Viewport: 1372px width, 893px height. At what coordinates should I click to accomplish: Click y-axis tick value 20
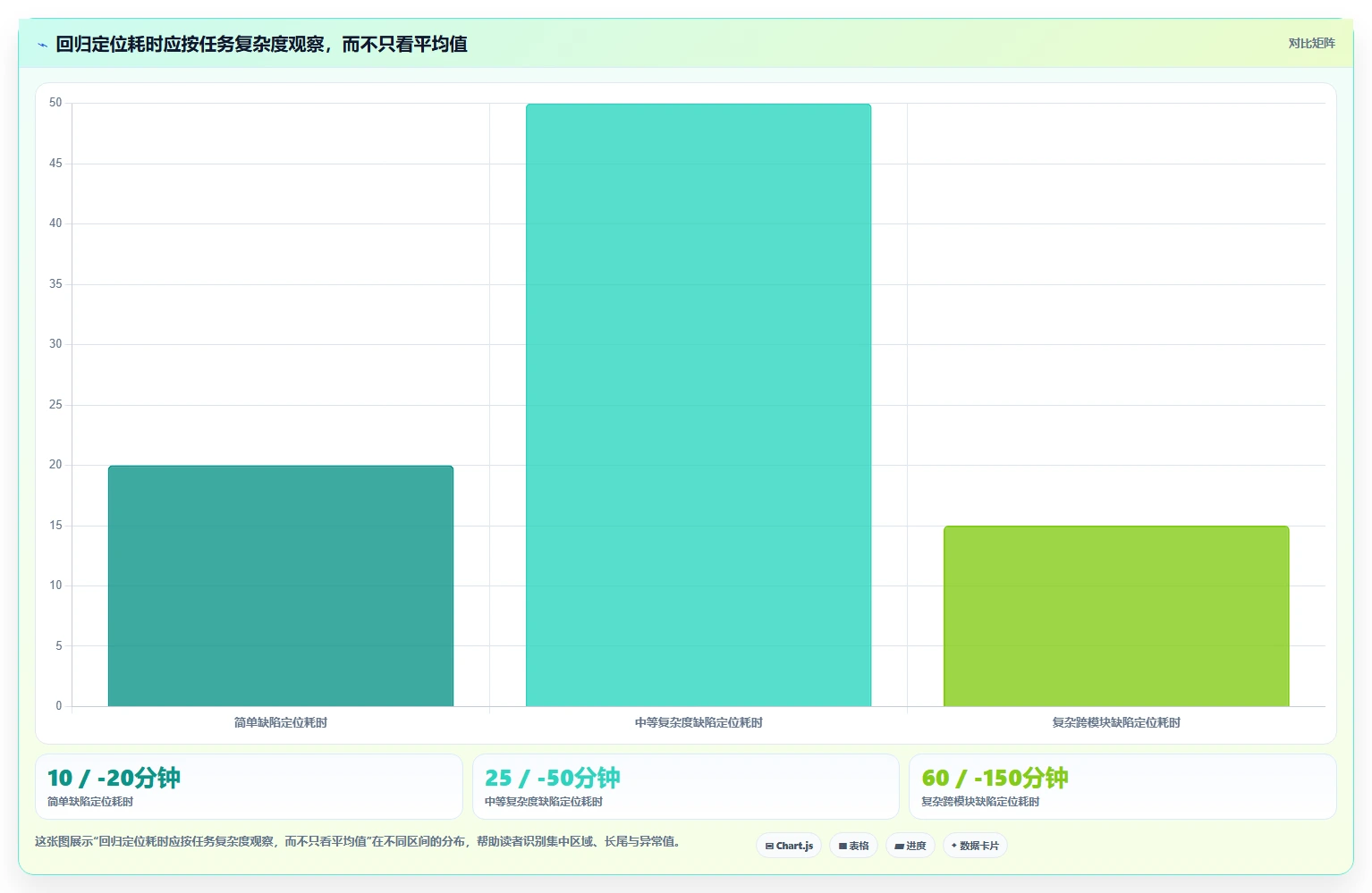point(55,465)
